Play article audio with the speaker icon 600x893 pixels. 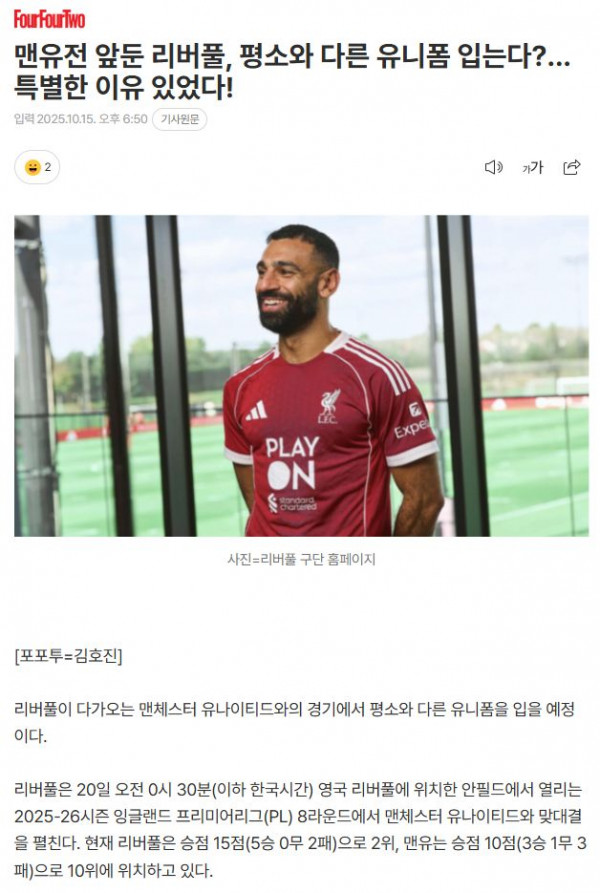(x=494, y=167)
